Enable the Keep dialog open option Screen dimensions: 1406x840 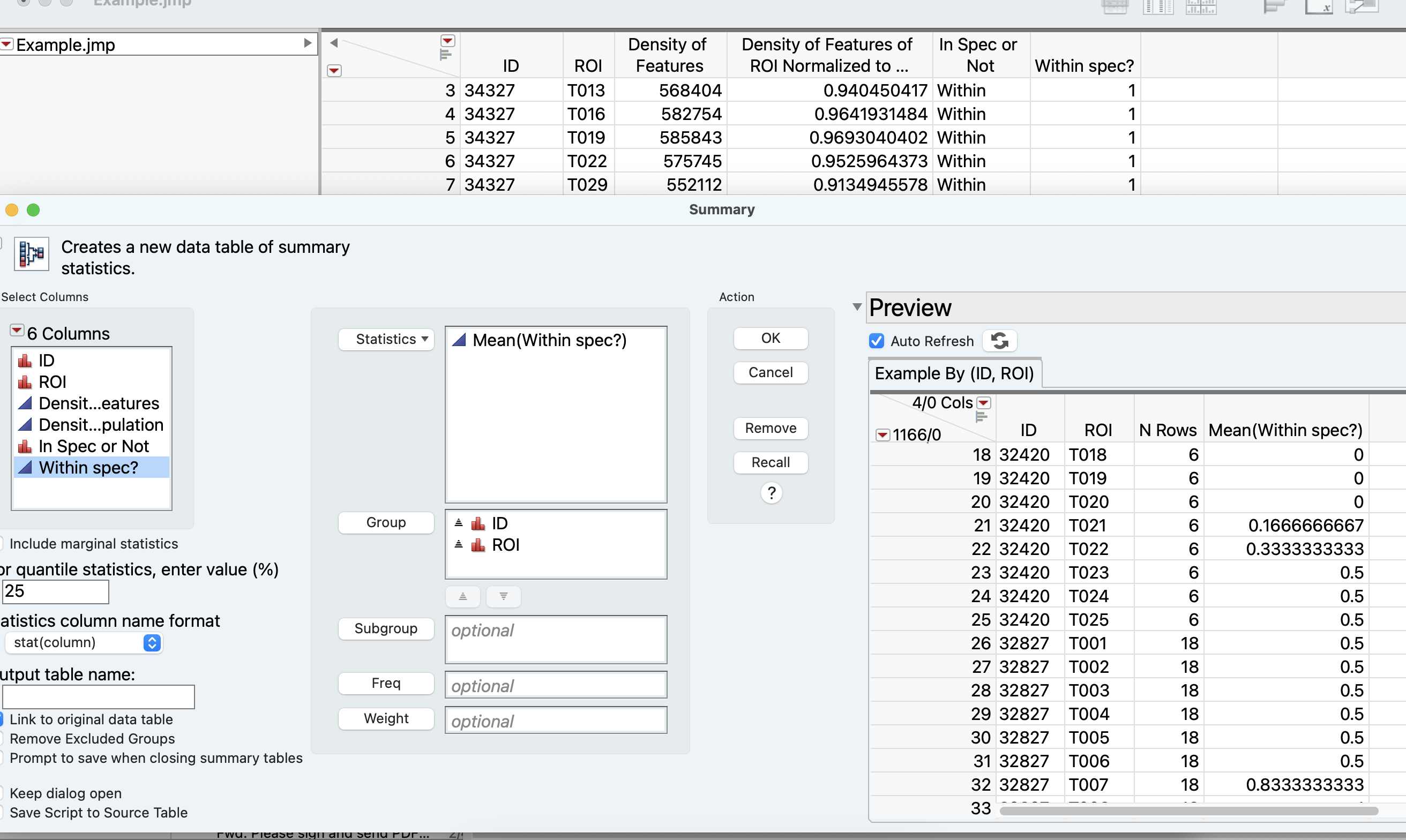click(3, 792)
